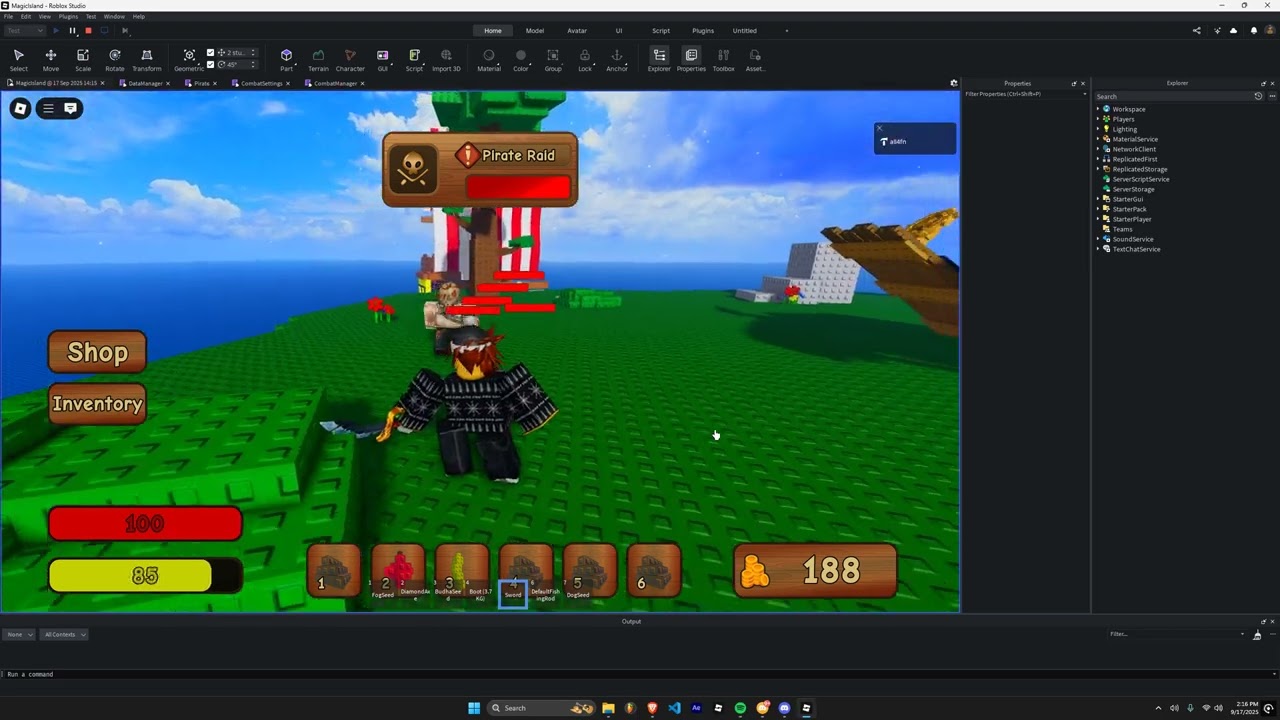Open the File menu
The image size is (1280, 720).
(8, 17)
